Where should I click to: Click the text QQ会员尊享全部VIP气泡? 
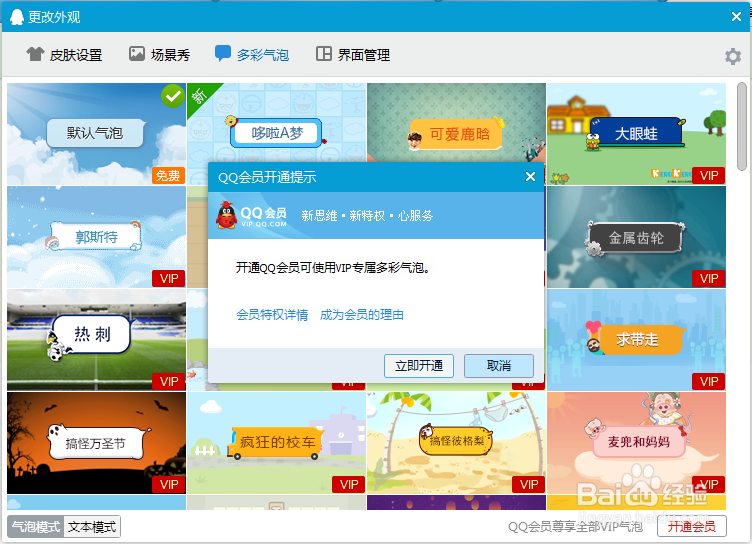coord(575,527)
